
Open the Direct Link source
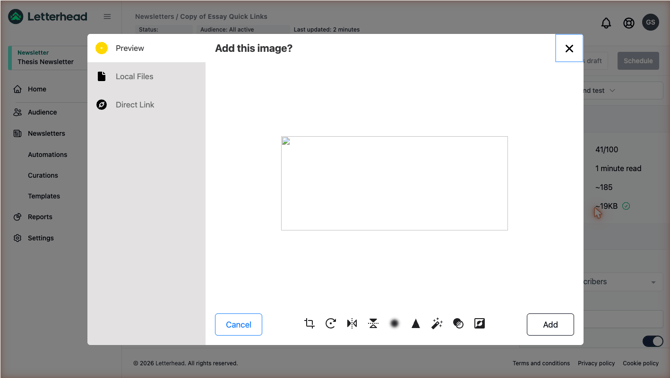(x=147, y=105)
